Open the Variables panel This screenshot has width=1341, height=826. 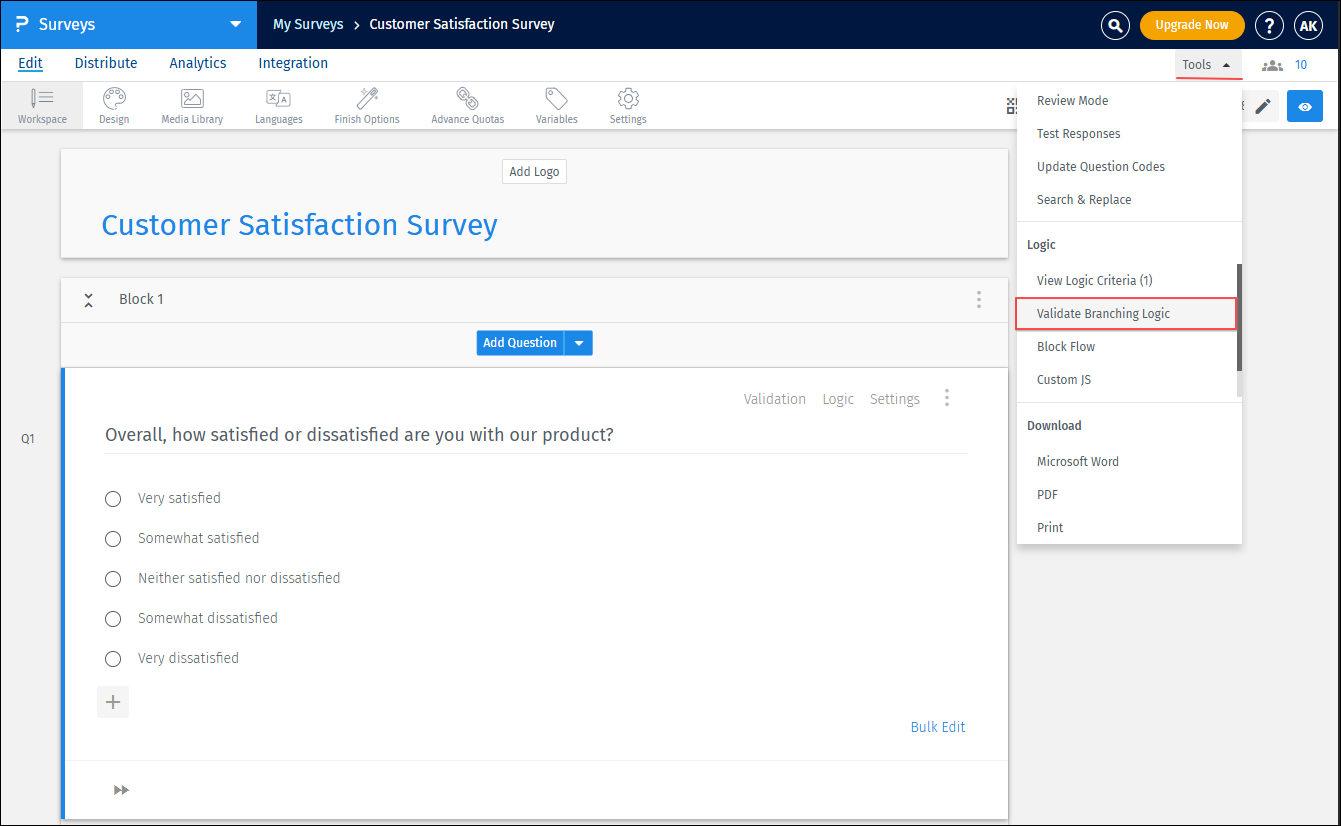click(556, 105)
